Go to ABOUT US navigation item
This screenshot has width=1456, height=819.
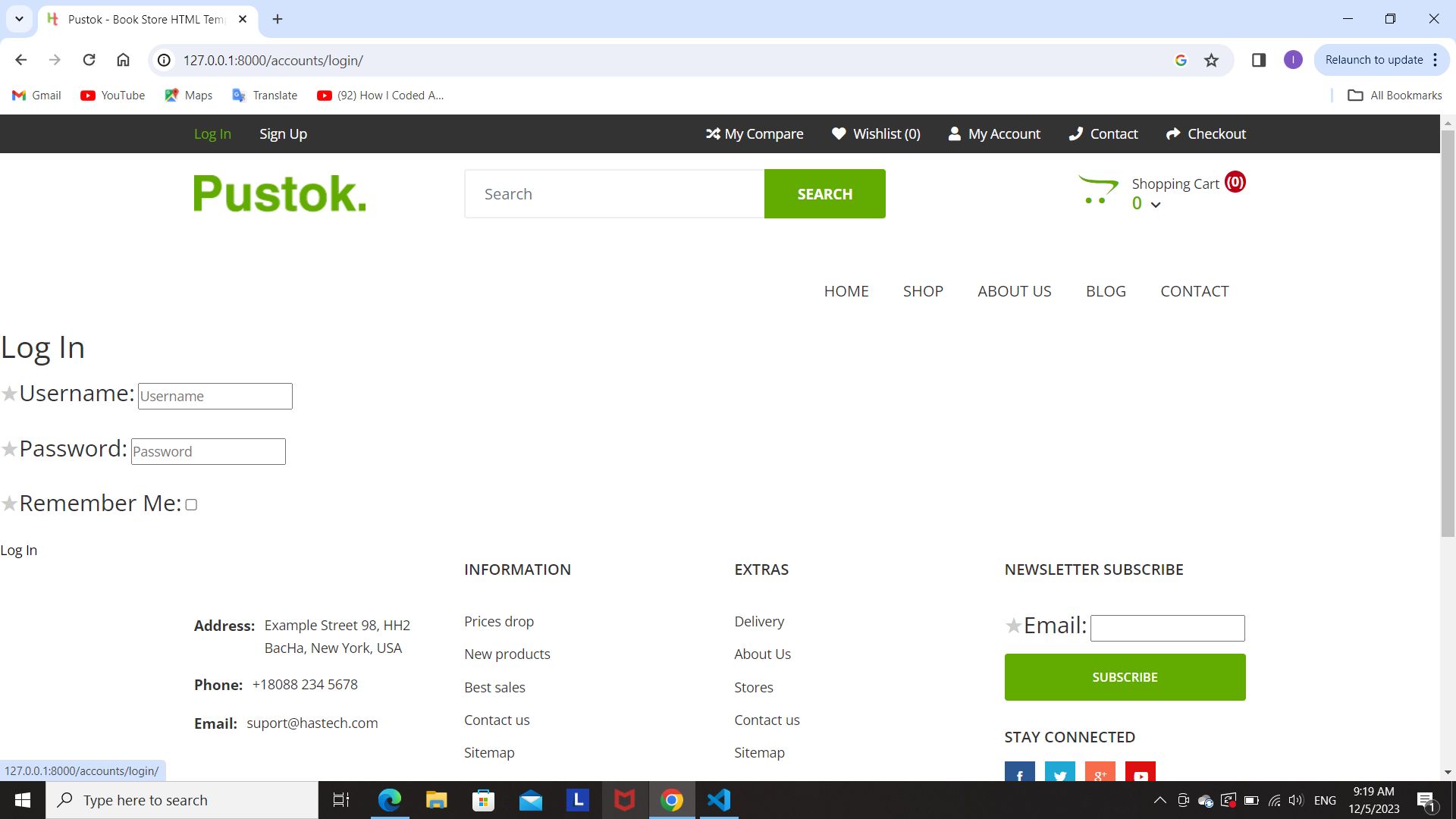coord(1014,291)
